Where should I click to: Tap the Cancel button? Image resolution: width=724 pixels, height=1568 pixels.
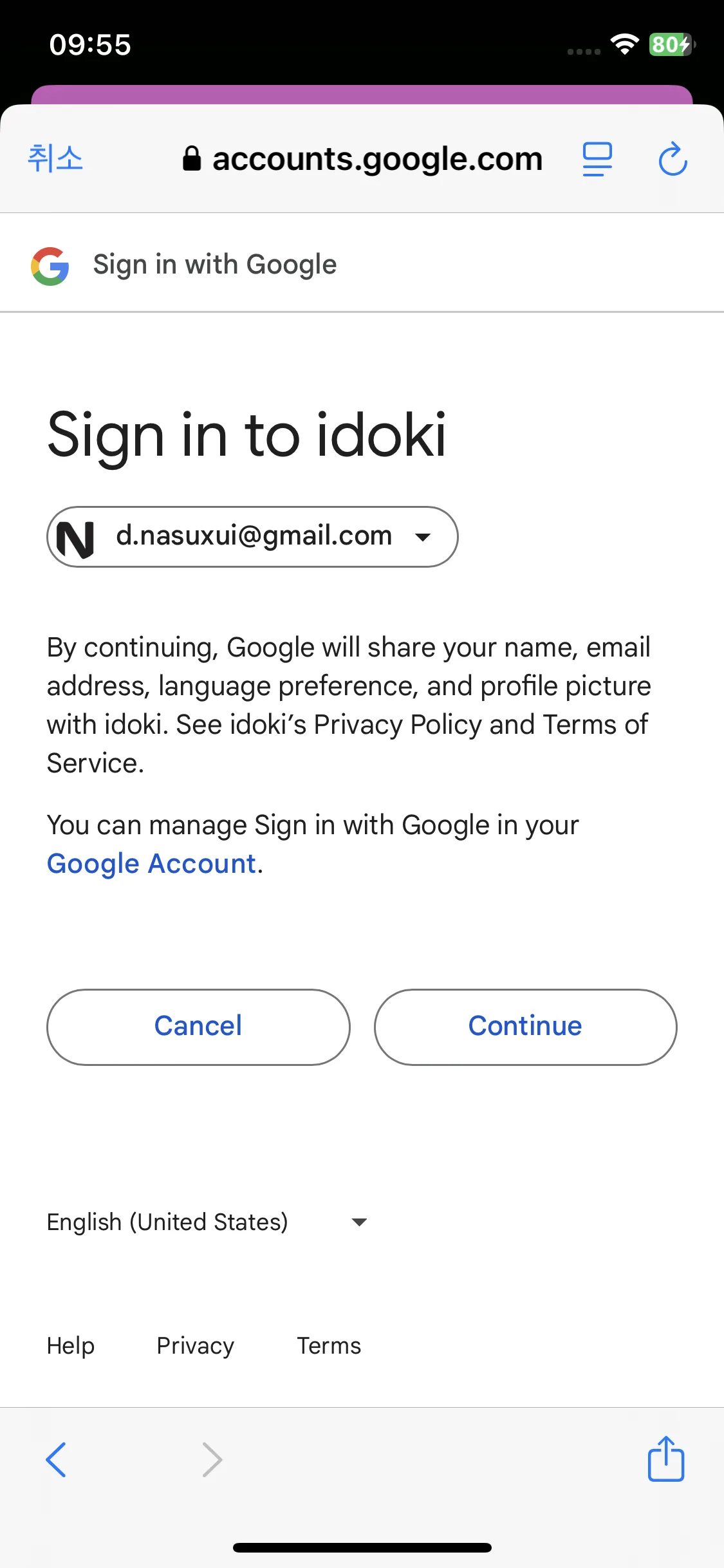point(198,1027)
